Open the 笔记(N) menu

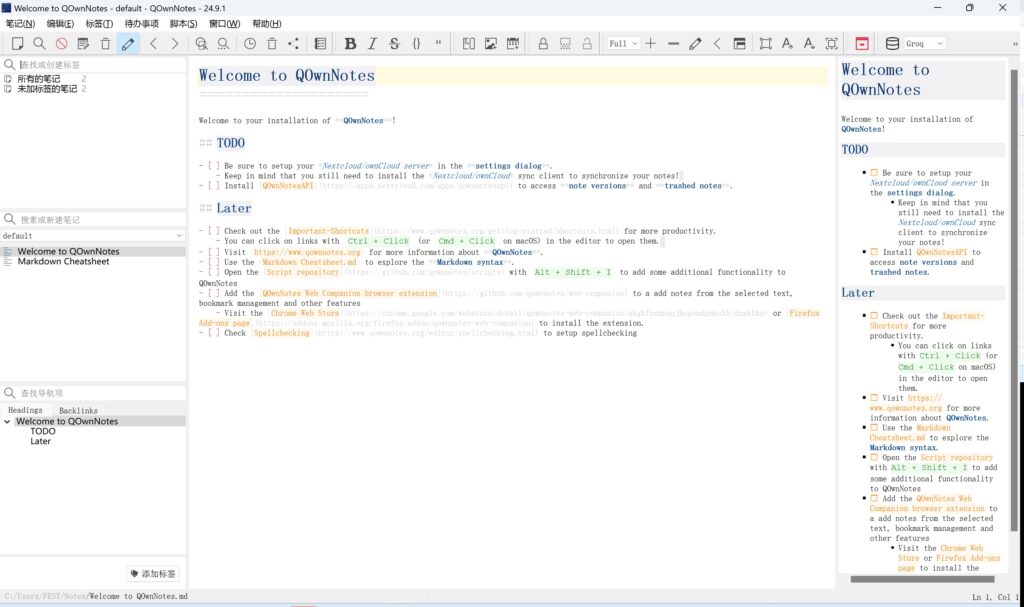pos(20,24)
